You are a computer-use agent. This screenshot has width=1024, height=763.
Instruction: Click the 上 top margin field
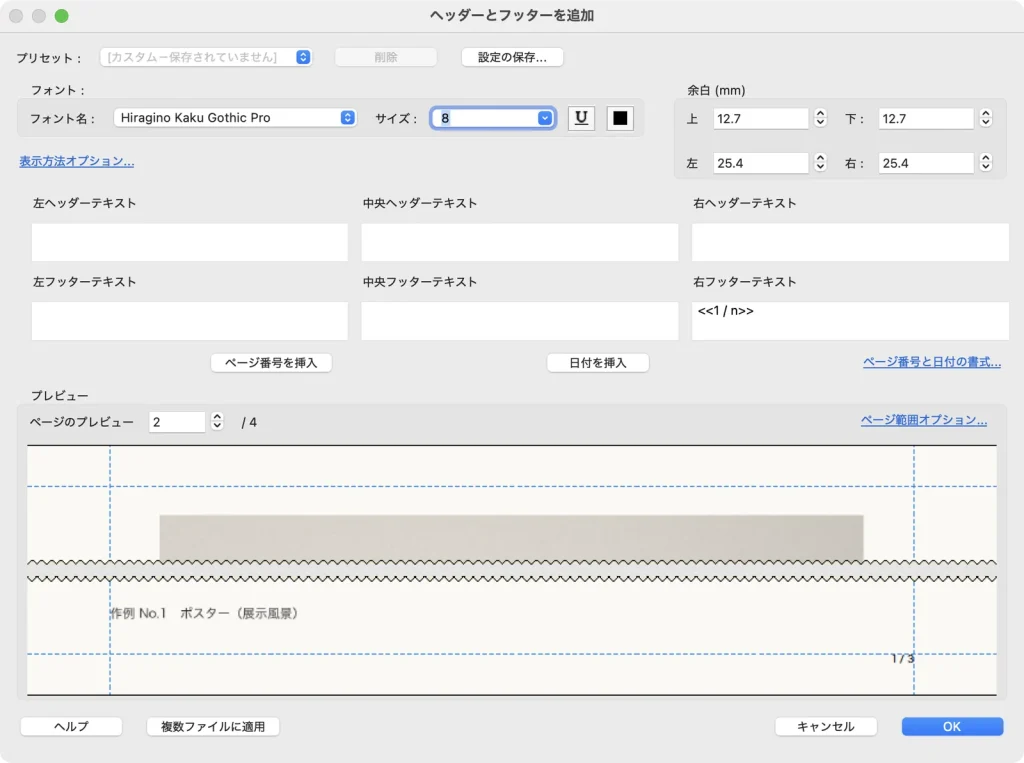click(x=761, y=118)
